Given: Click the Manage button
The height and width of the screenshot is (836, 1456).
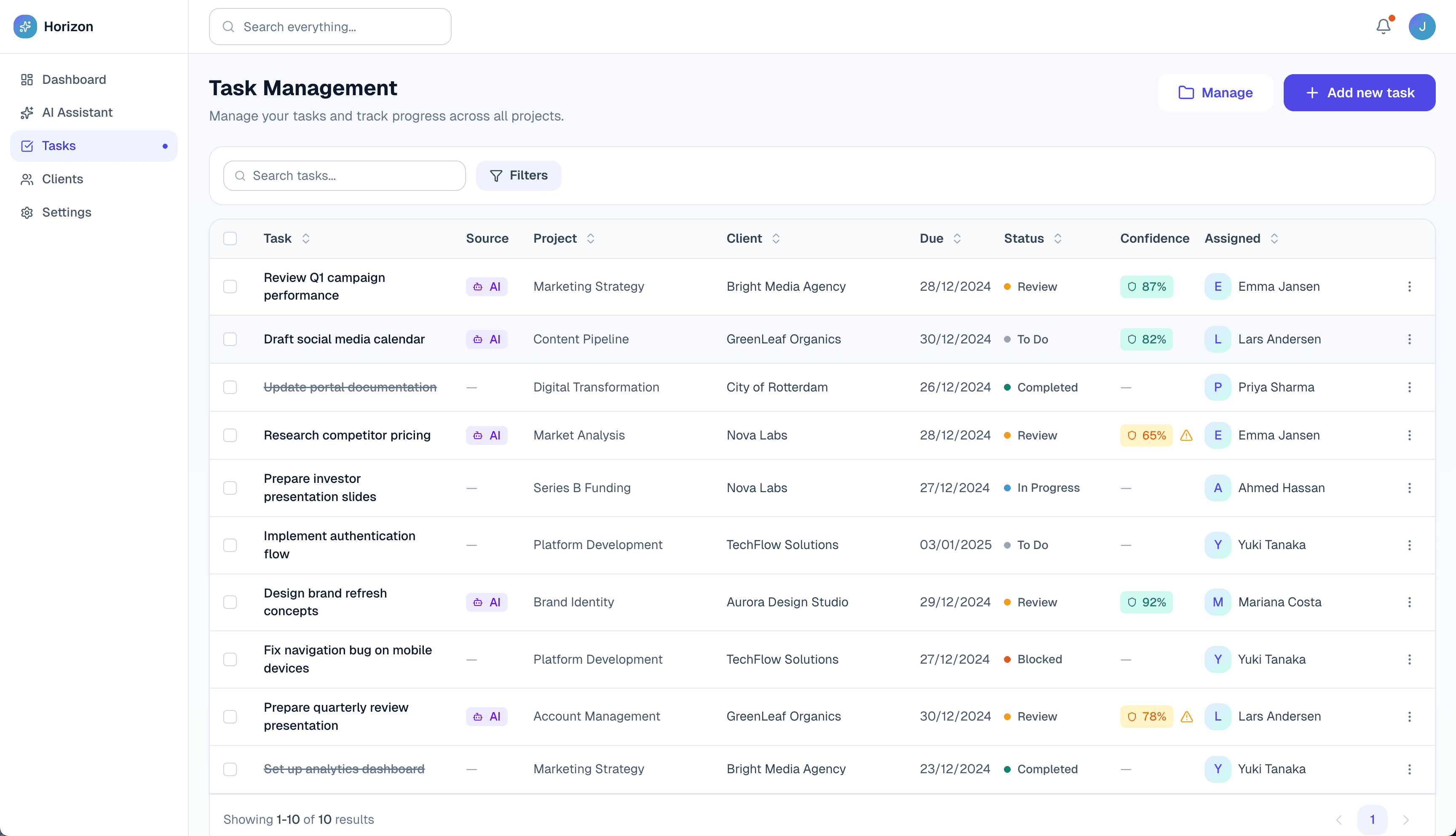Looking at the screenshot, I should click(x=1215, y=92).
